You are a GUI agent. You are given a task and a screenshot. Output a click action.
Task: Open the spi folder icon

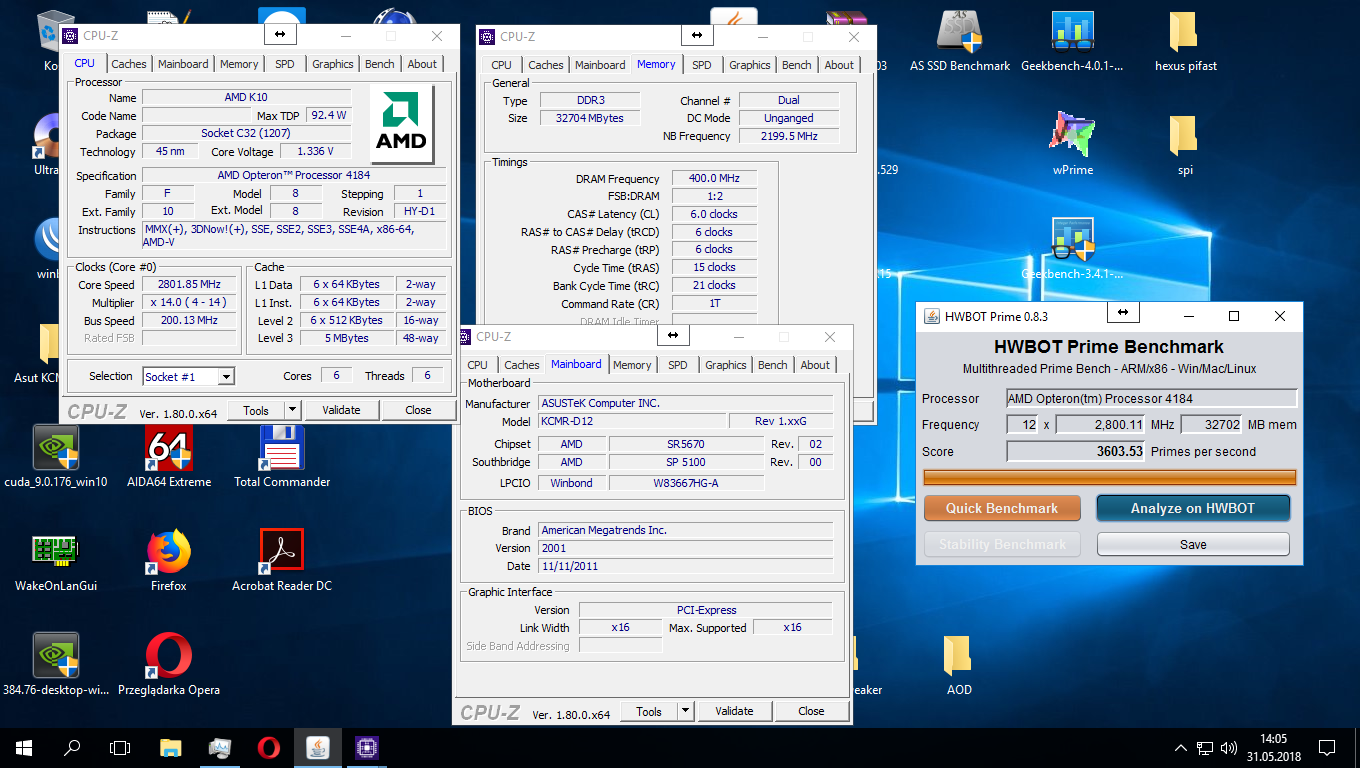coord(1184,144)
